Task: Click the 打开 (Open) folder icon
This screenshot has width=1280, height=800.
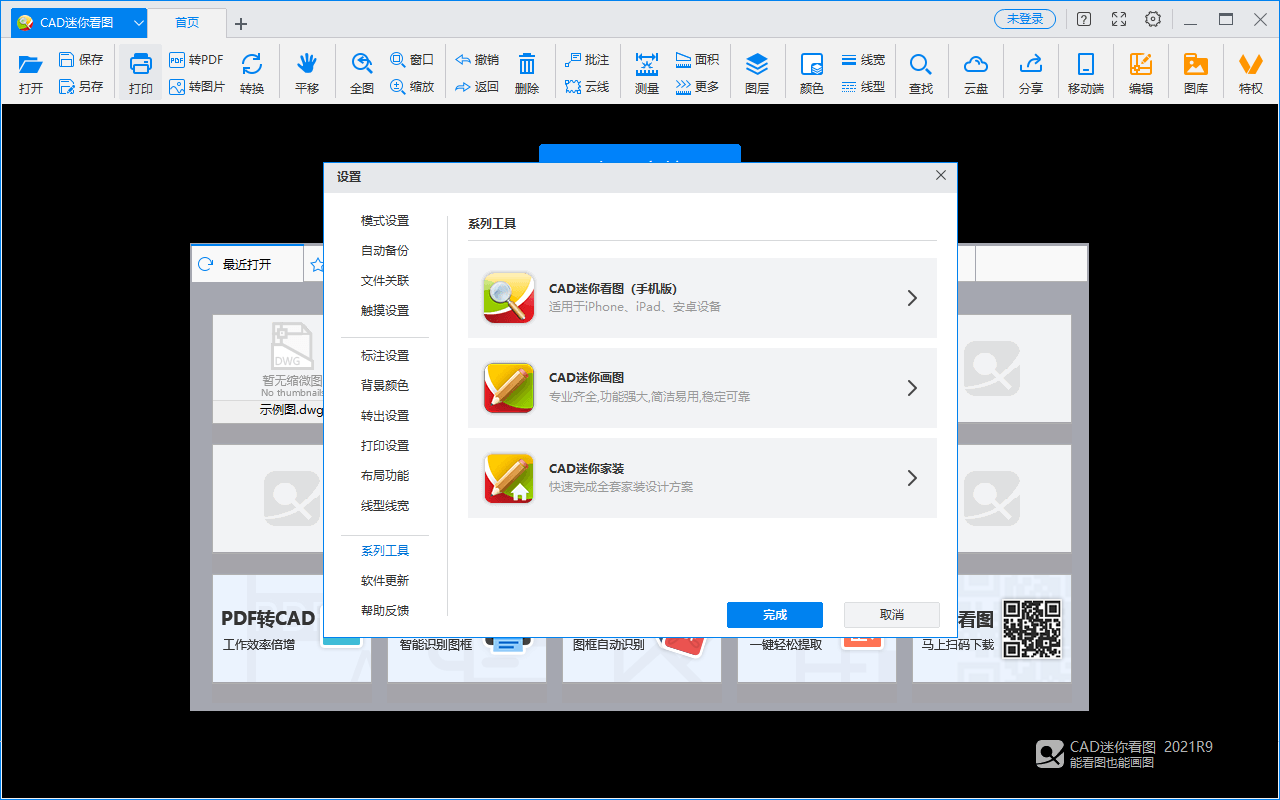Action: click(x=31, y=64)
